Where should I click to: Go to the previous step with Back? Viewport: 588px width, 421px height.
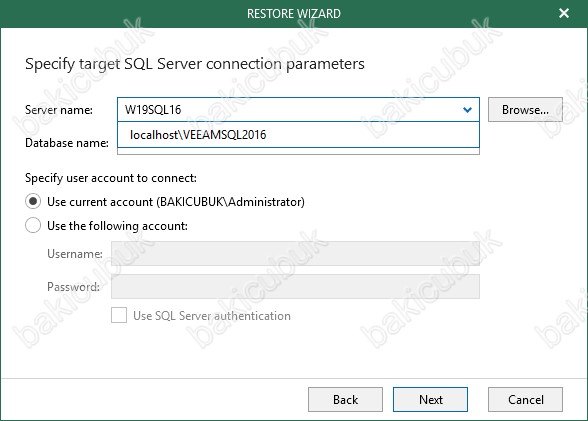(x=345, y=400)
